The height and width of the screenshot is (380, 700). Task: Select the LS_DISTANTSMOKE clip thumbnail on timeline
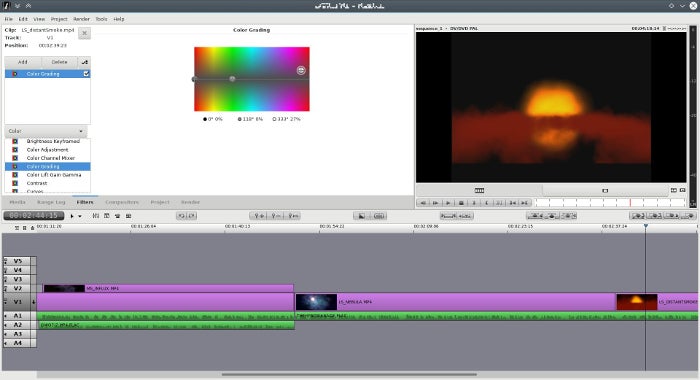(637, 302)
